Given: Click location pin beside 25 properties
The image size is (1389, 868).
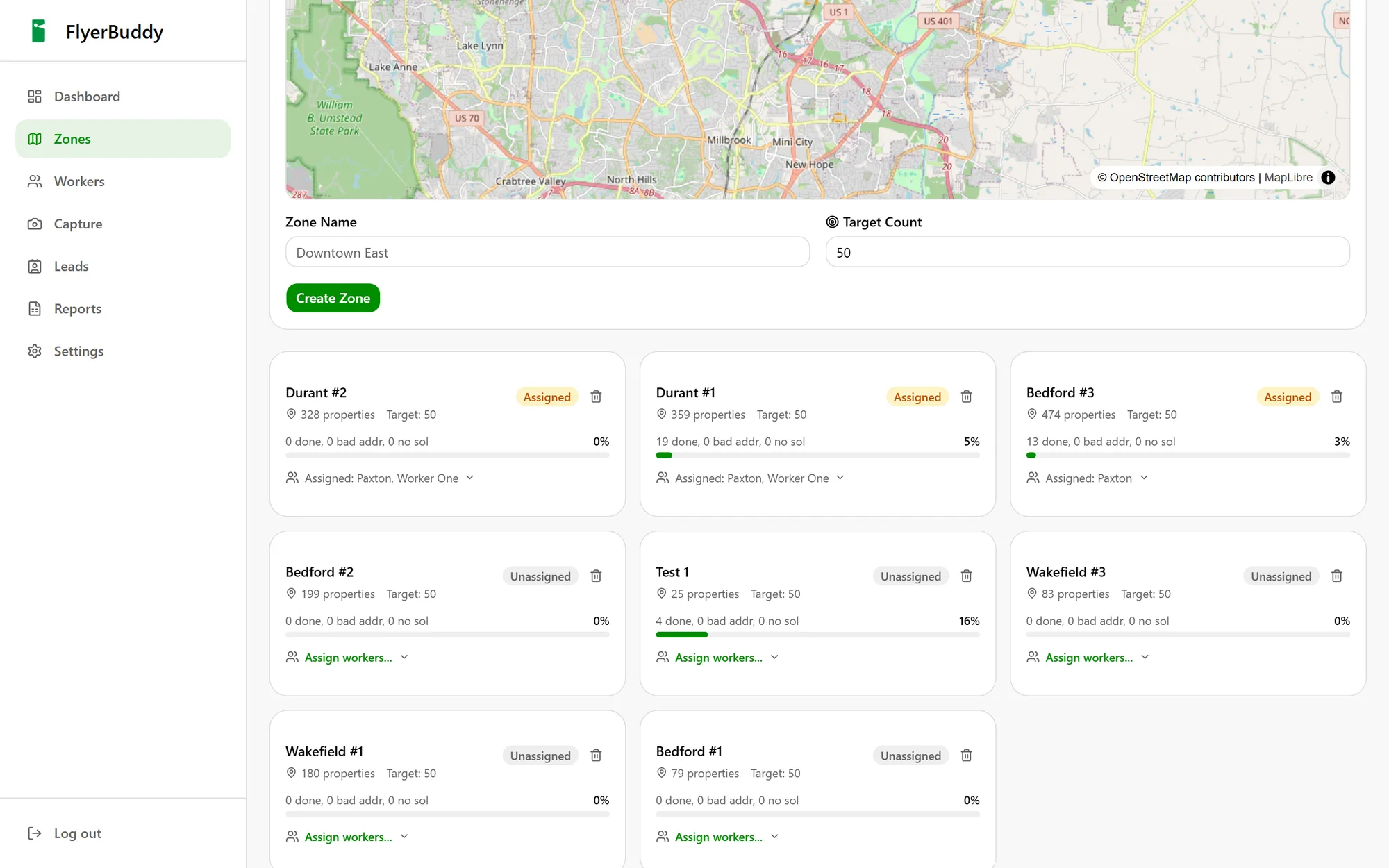Looking at the screenshot, I should click(x=661, y=594).
